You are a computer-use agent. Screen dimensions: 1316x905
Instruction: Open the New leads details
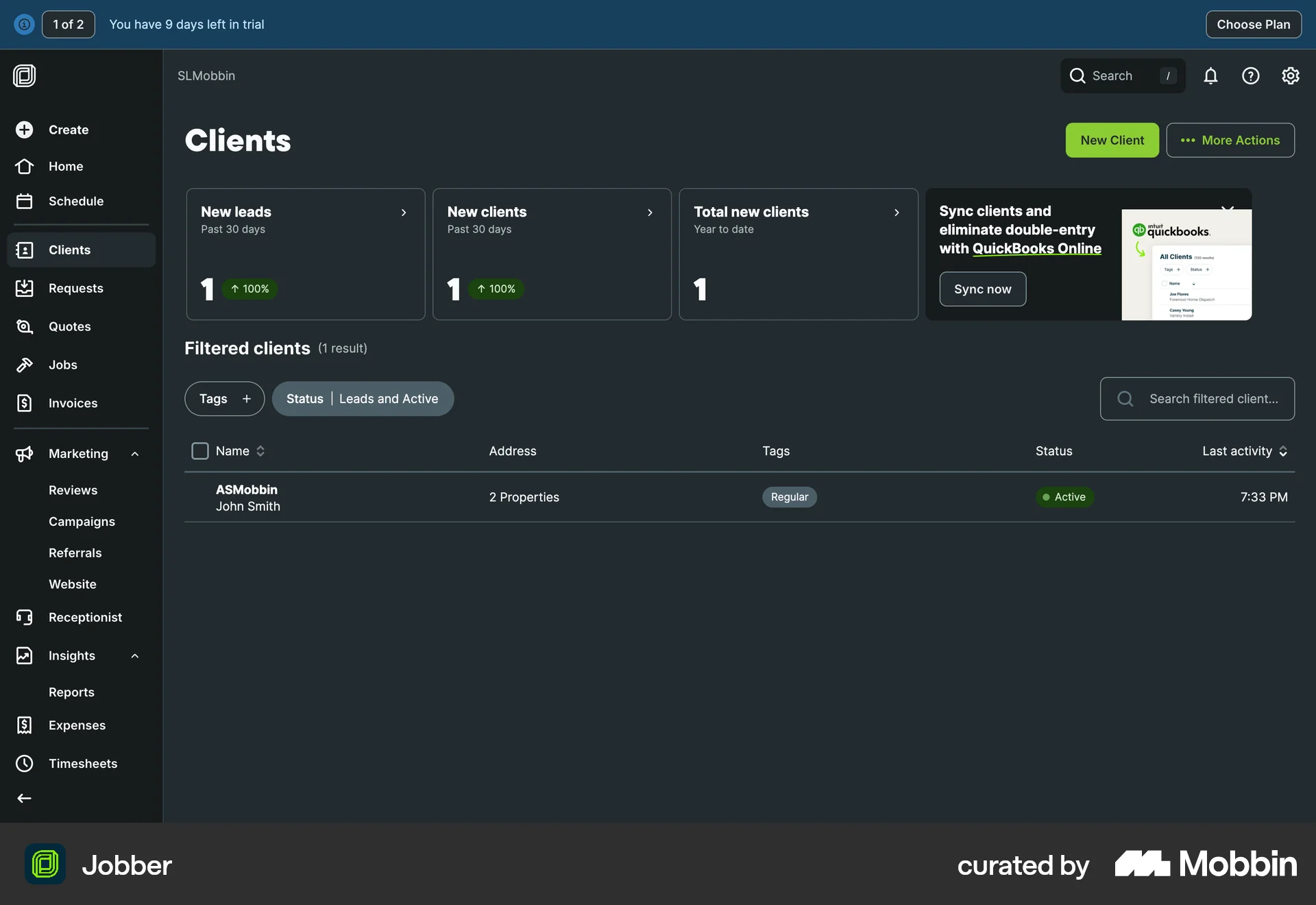403,213
